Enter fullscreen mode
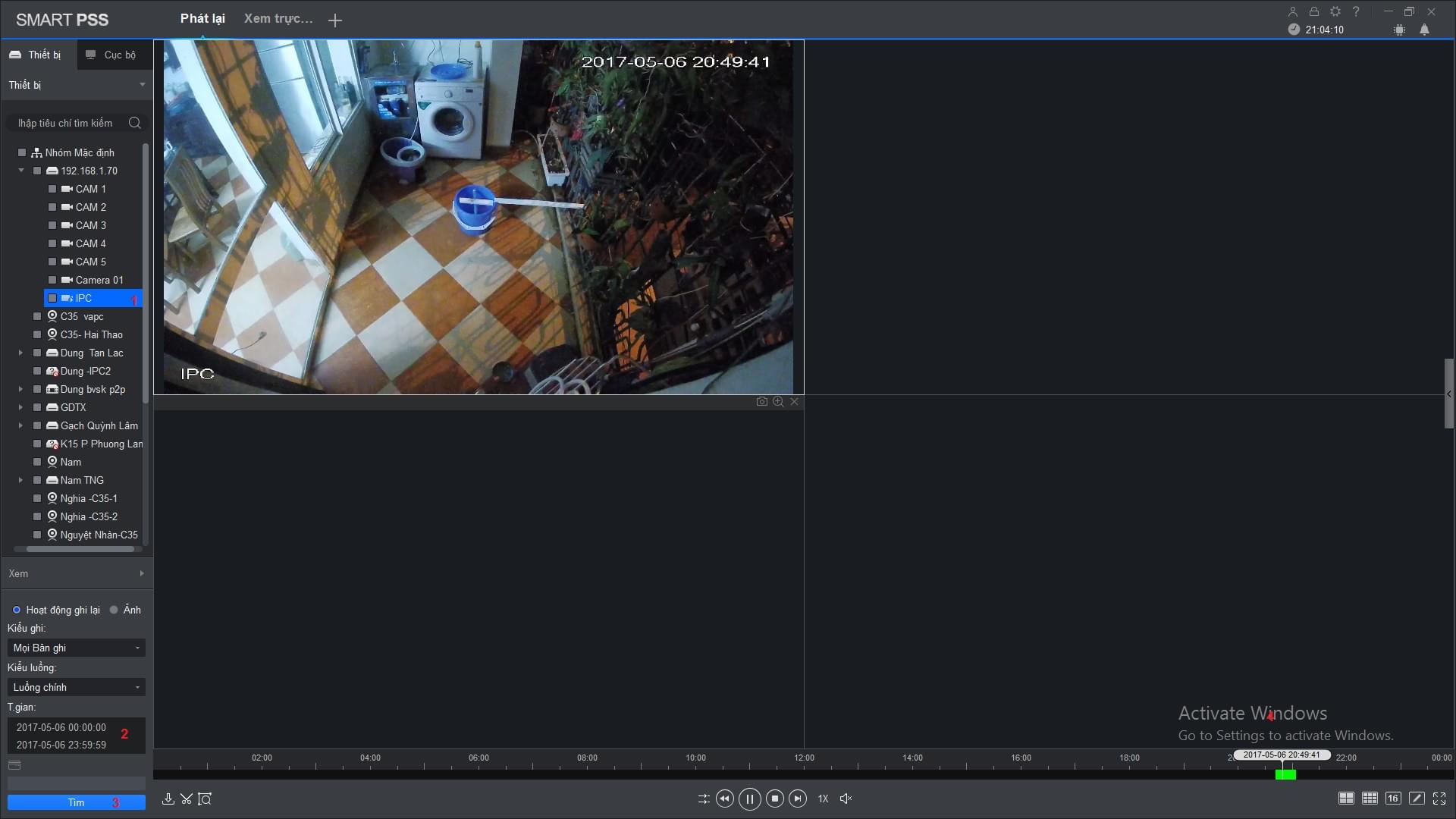The height and width of the screenshot is (819, 1456). point(1439,799)
